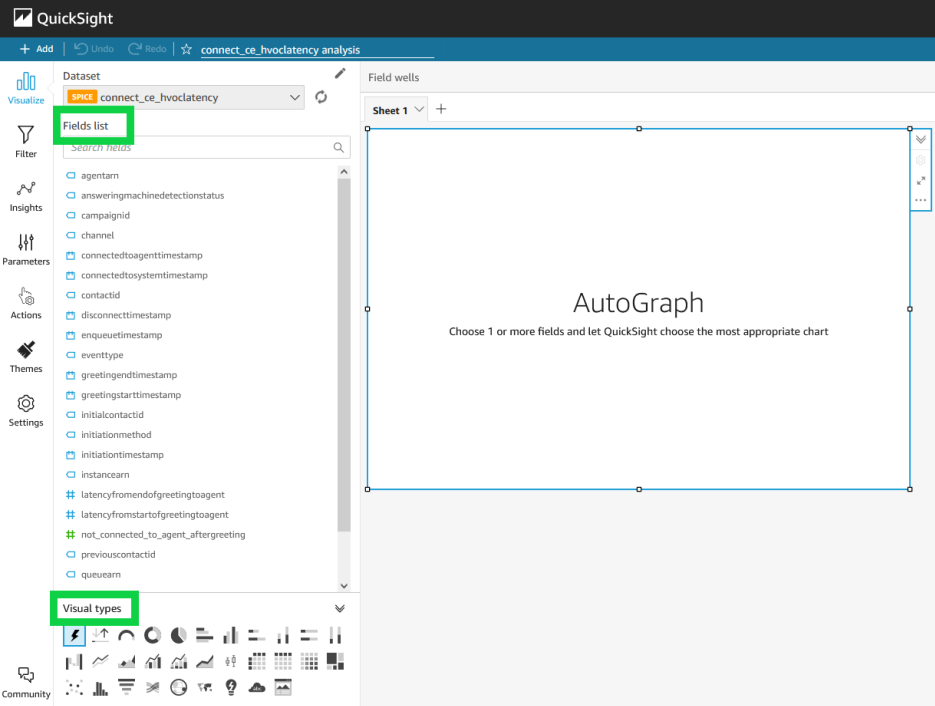This screenshot has height=706, width=935.
Task: Open the Sheet 1 tab dropdown
Action: (419, 109)
